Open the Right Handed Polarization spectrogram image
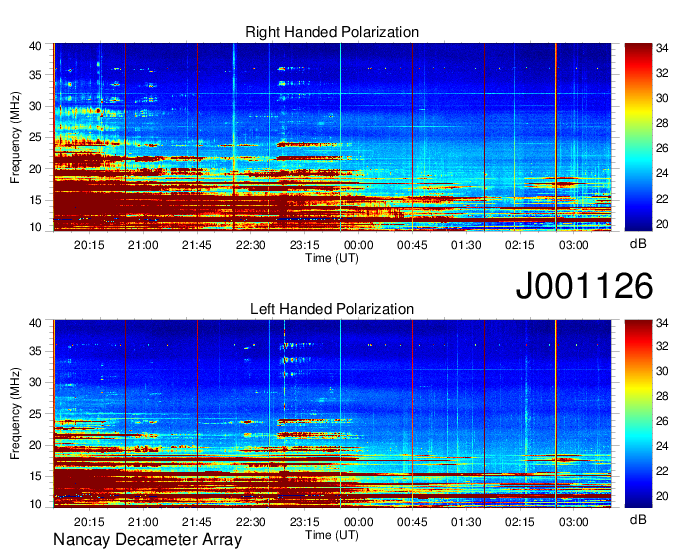 tap(332, 137)
